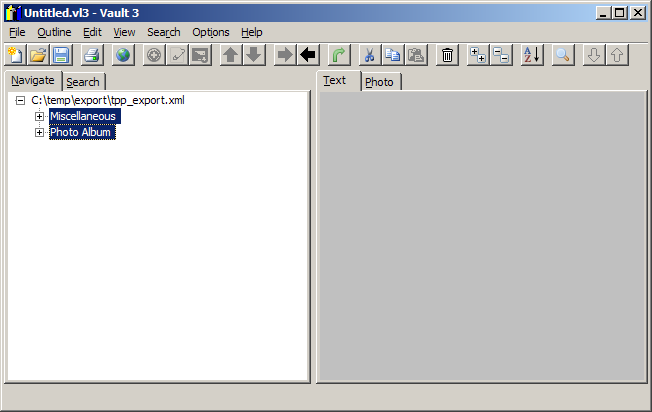652x412 pixels.
Task: Switch to the Search tab
Action: (x=83, y=82)
